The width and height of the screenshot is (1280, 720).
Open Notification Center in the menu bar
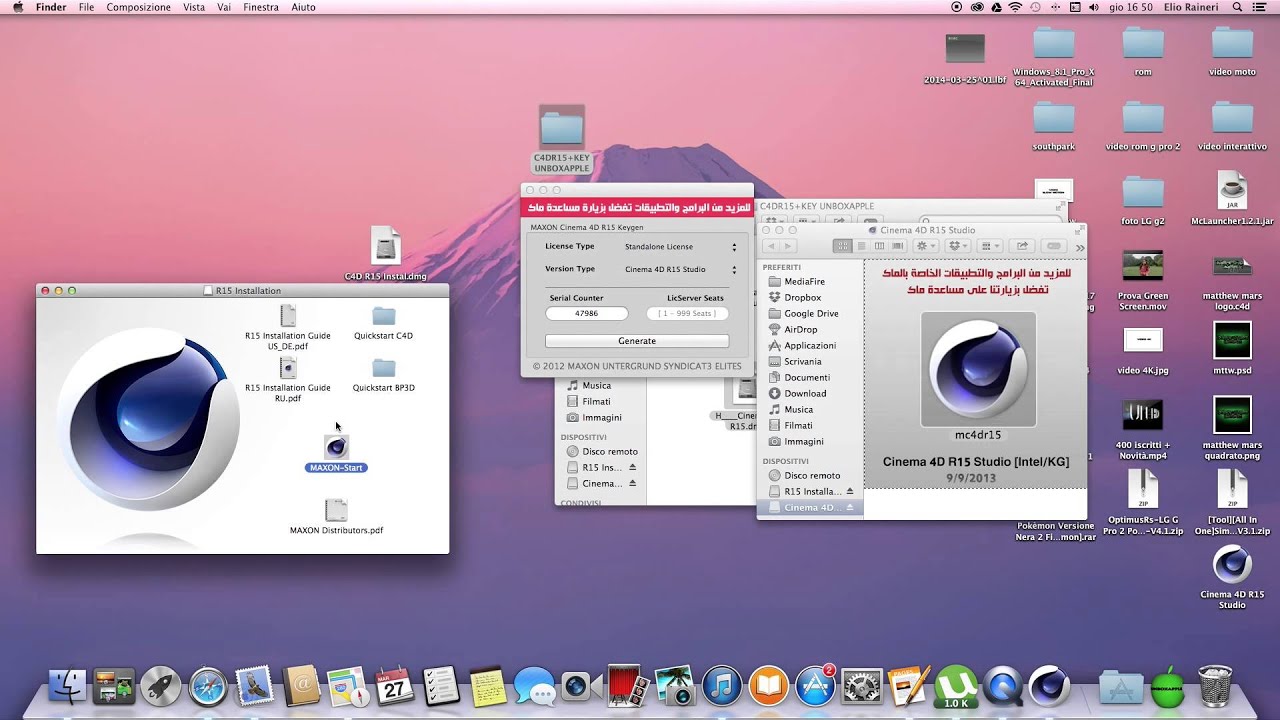point(1262,7)
